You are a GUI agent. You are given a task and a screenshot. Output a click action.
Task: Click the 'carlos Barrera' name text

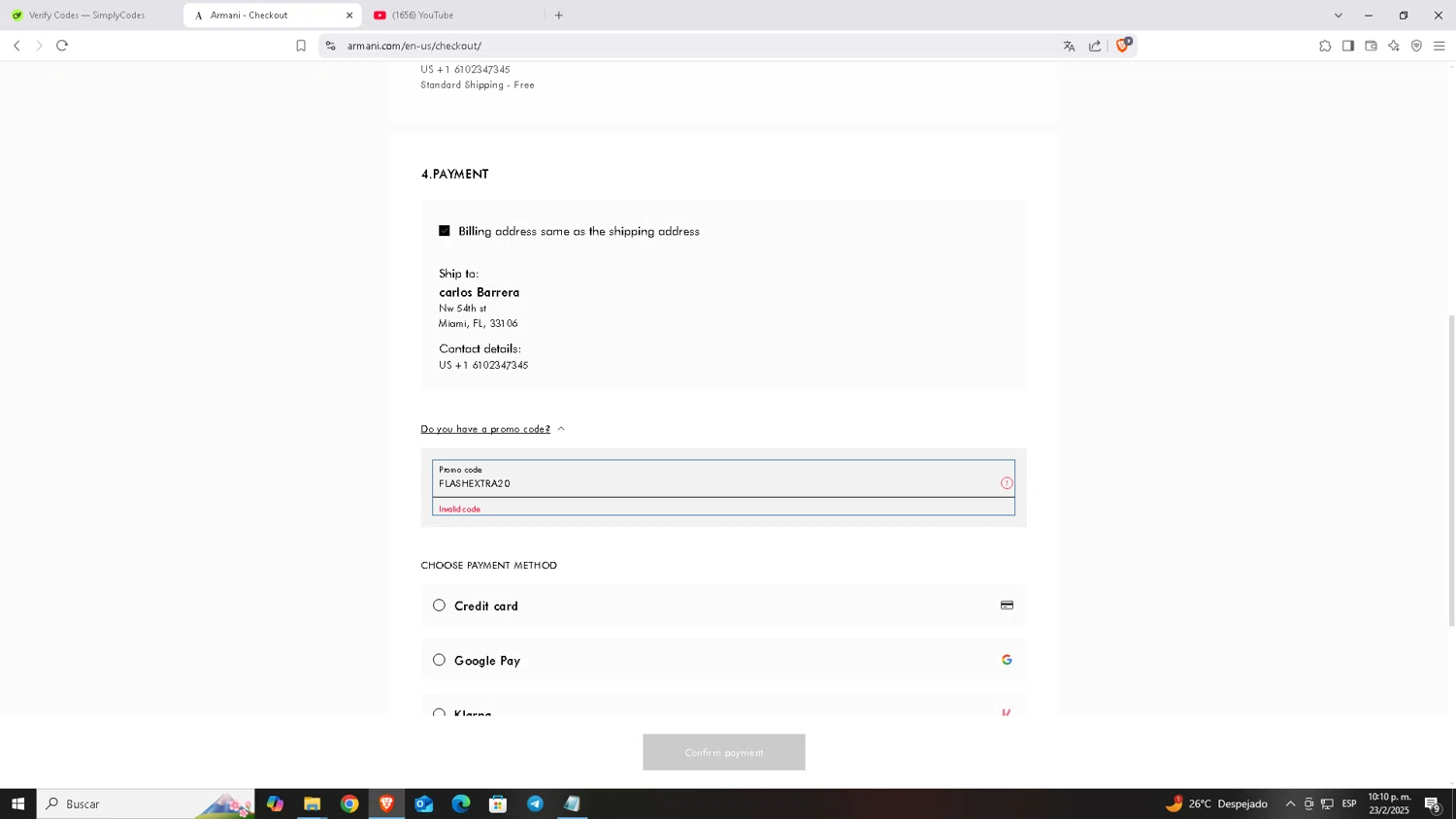480,292
